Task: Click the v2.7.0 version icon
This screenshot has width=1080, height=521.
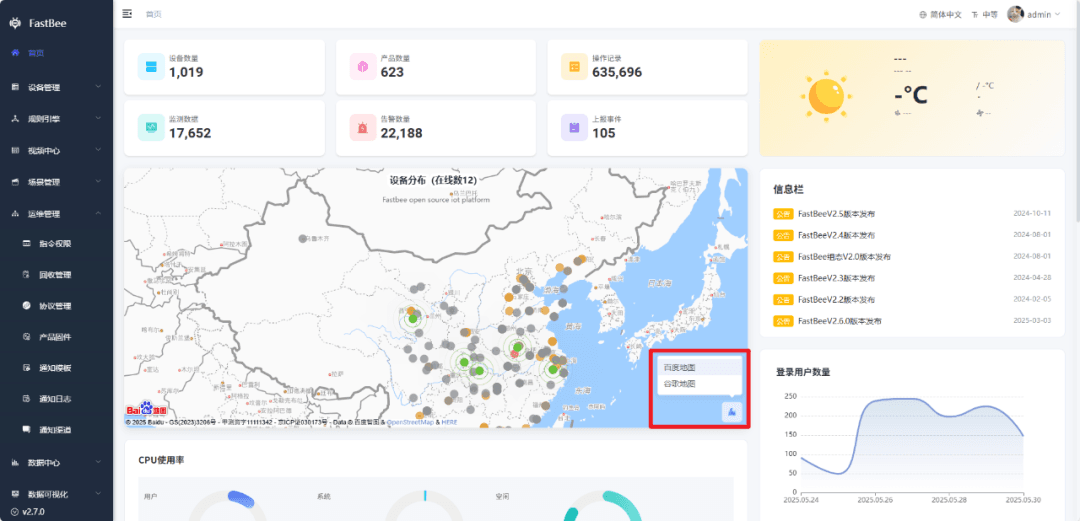Action: click(15, 512)
